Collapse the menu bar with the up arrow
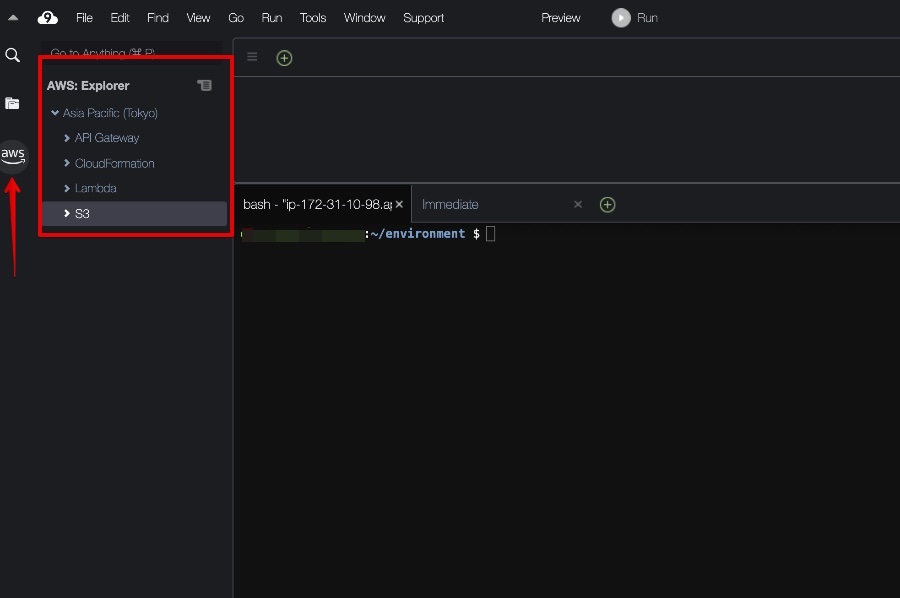Screen dimensions: 900x598 [13, 18]
